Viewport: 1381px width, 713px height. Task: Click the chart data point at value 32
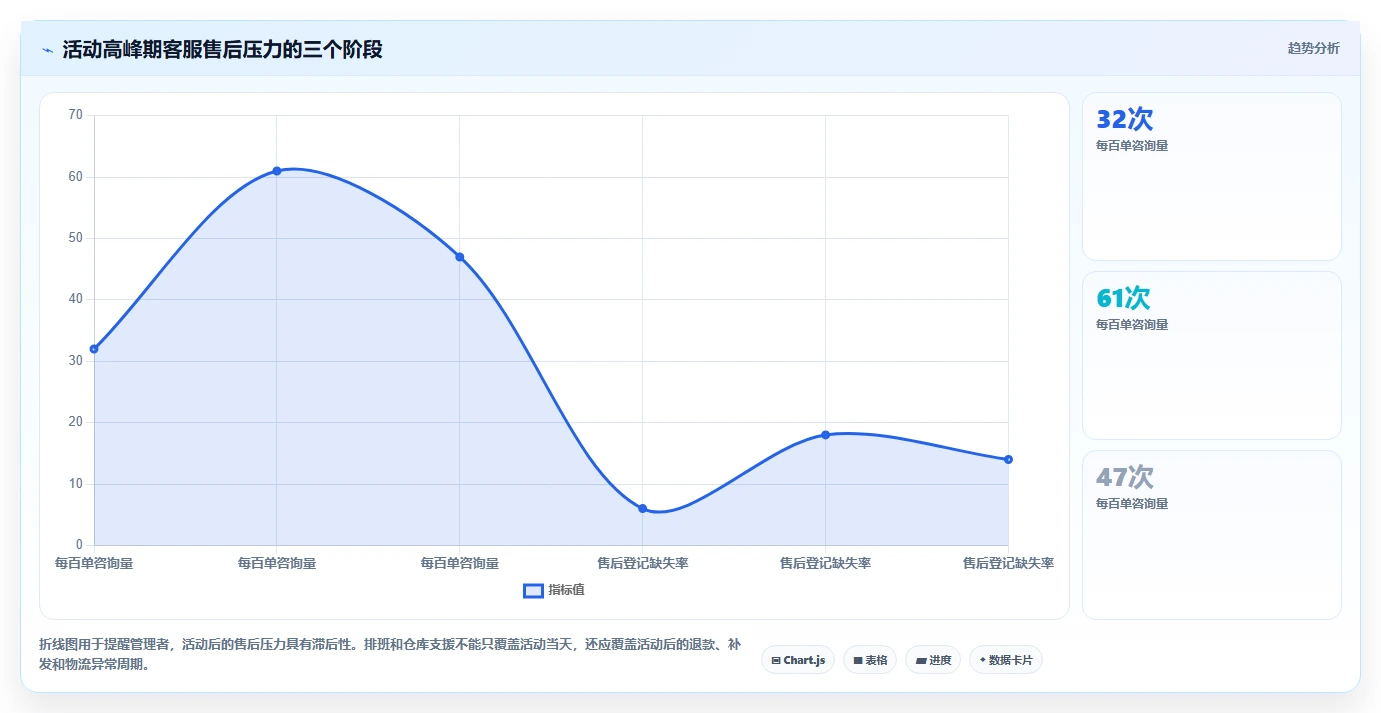click(94, 349)
